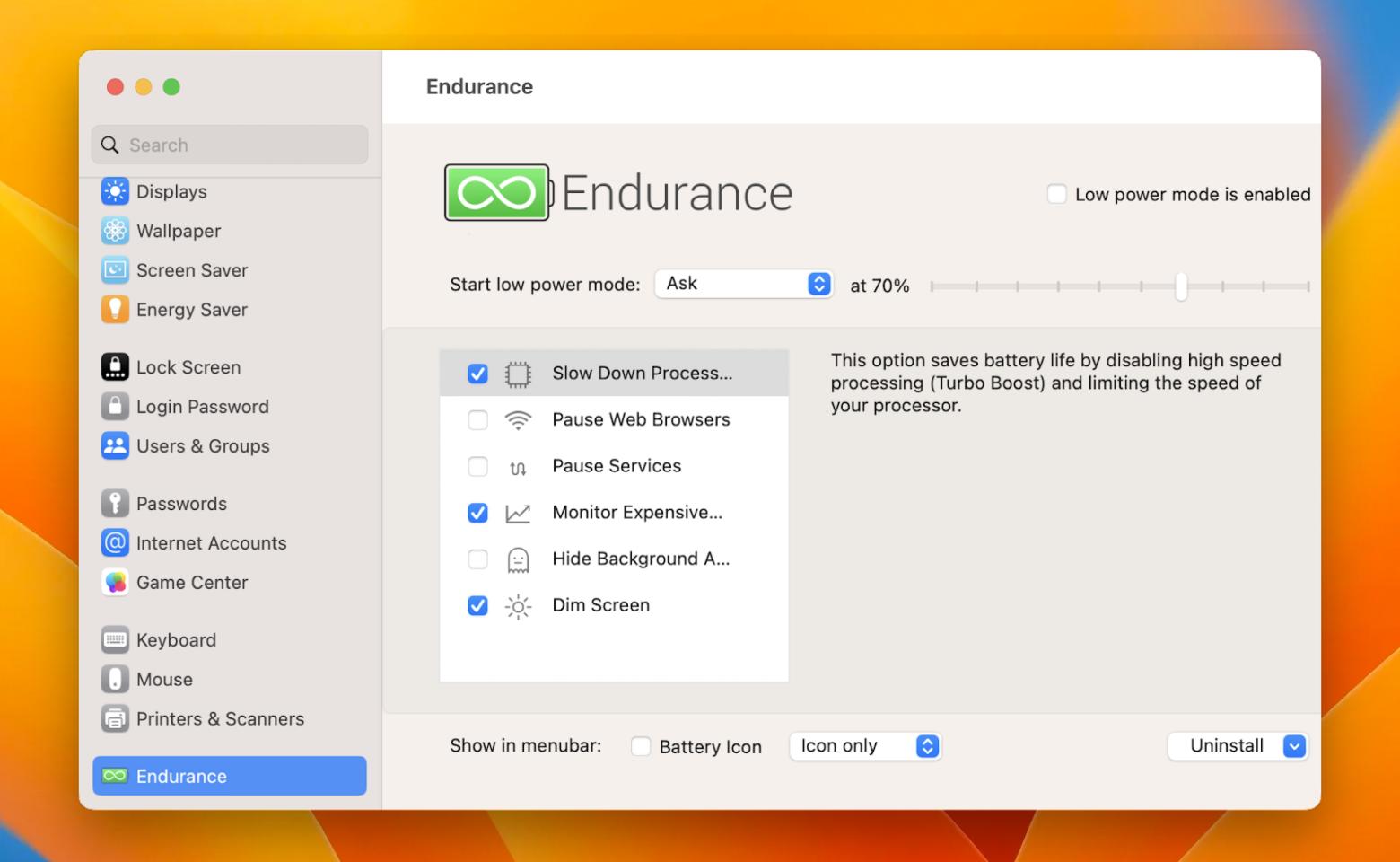Image resolution: width=1400 pixels, height=862 pixels.
Task: Click the battery percentage slider thumb
Action: pyautogui.click(x=1181, y=286)
